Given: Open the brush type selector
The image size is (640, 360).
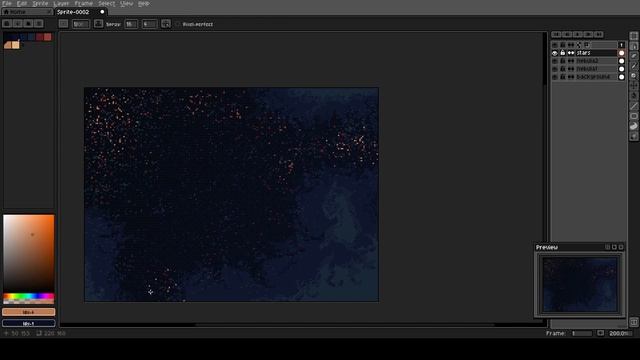Looking at the screenshot, I should tap(63, 24).
